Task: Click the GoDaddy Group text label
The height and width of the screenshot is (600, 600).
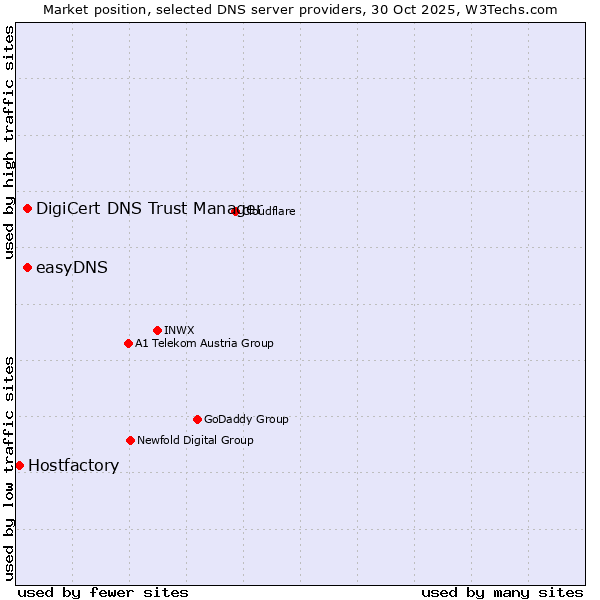Action: [246, 419]
